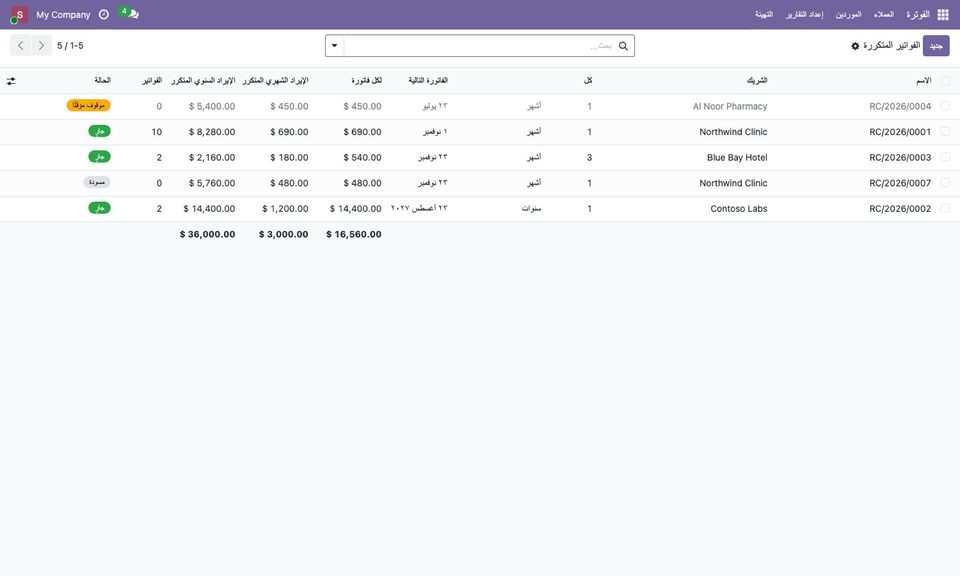Click the My Company label

click(x=63, y=15)
